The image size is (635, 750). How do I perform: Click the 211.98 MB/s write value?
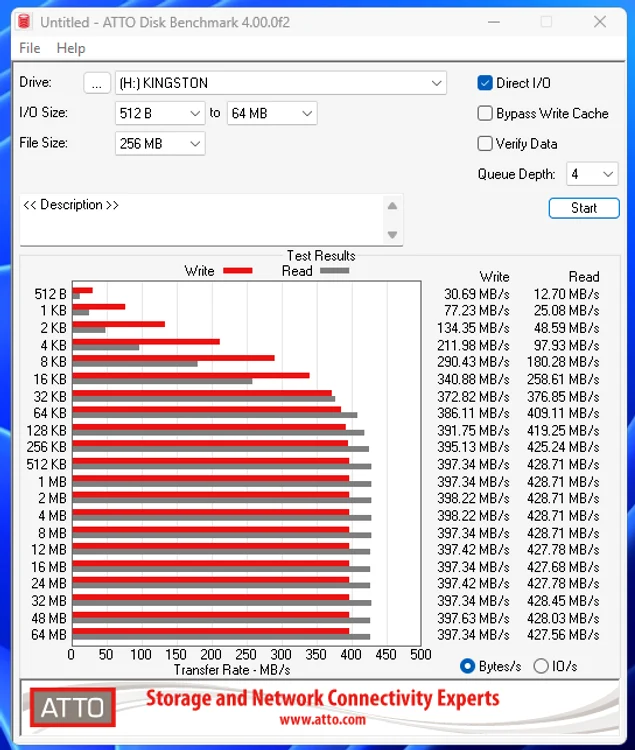473,345
